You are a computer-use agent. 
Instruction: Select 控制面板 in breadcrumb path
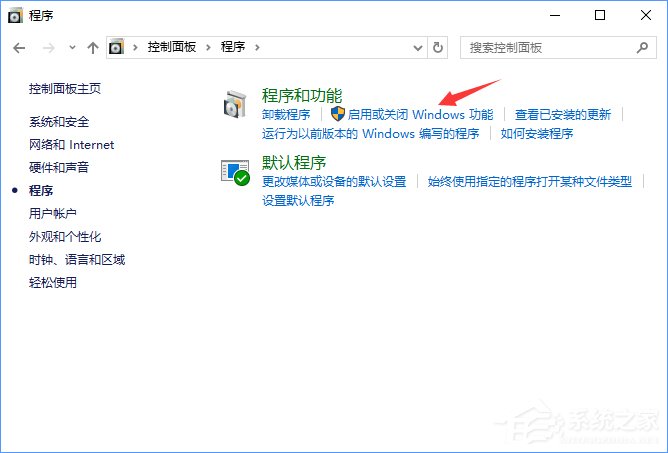(172, 46)
